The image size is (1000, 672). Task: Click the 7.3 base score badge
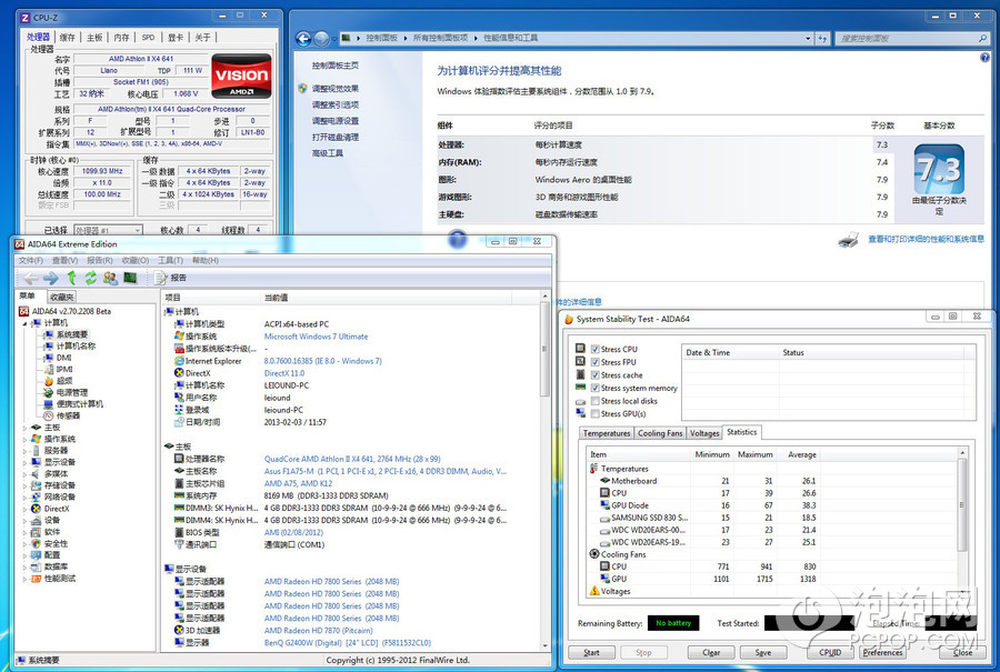[x=939, y=170]
